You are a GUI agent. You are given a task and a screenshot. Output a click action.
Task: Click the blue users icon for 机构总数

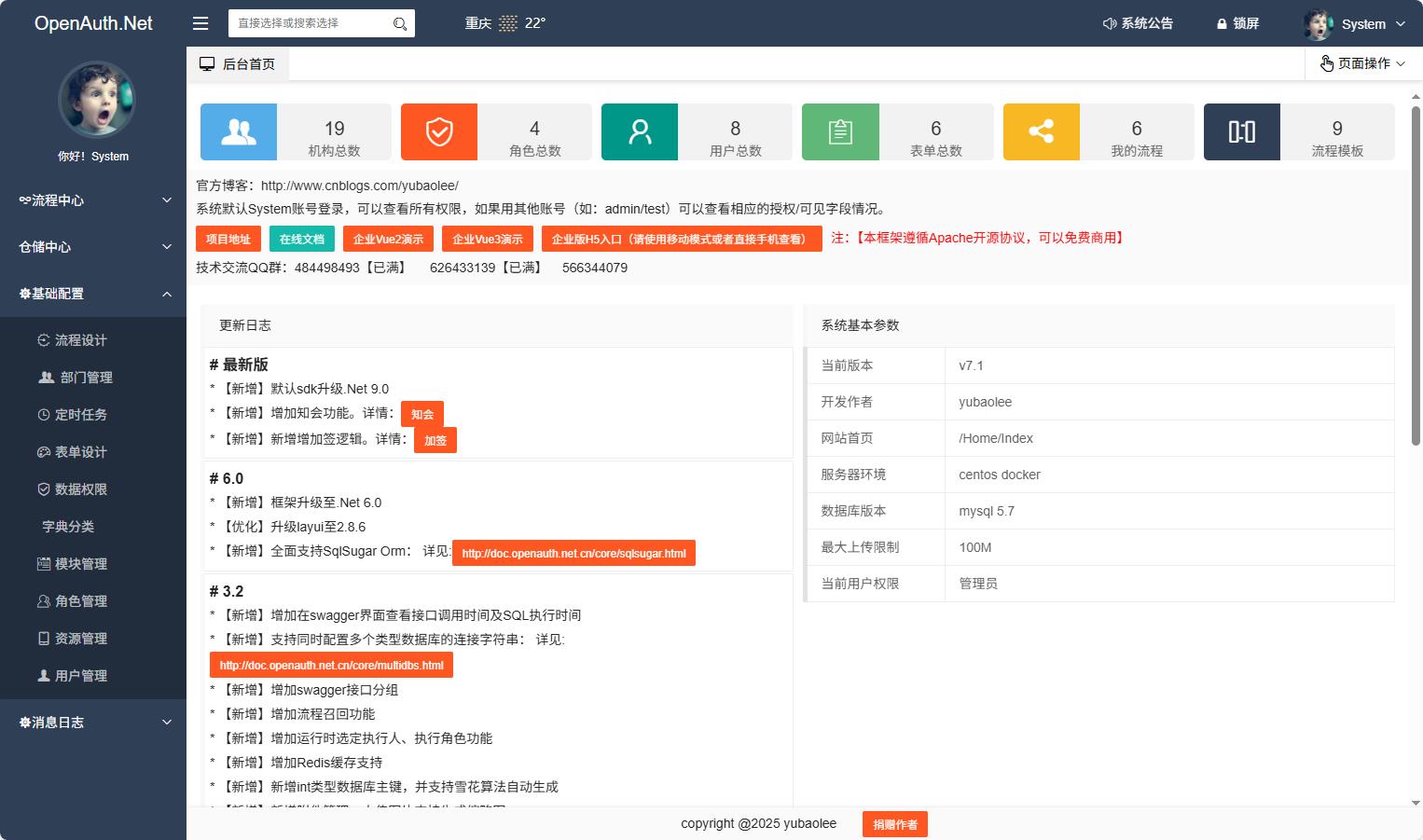coord(238,131)
